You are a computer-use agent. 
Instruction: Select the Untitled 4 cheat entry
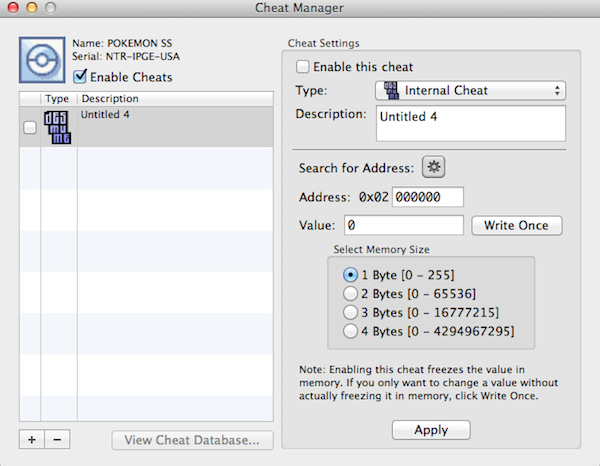174,127
